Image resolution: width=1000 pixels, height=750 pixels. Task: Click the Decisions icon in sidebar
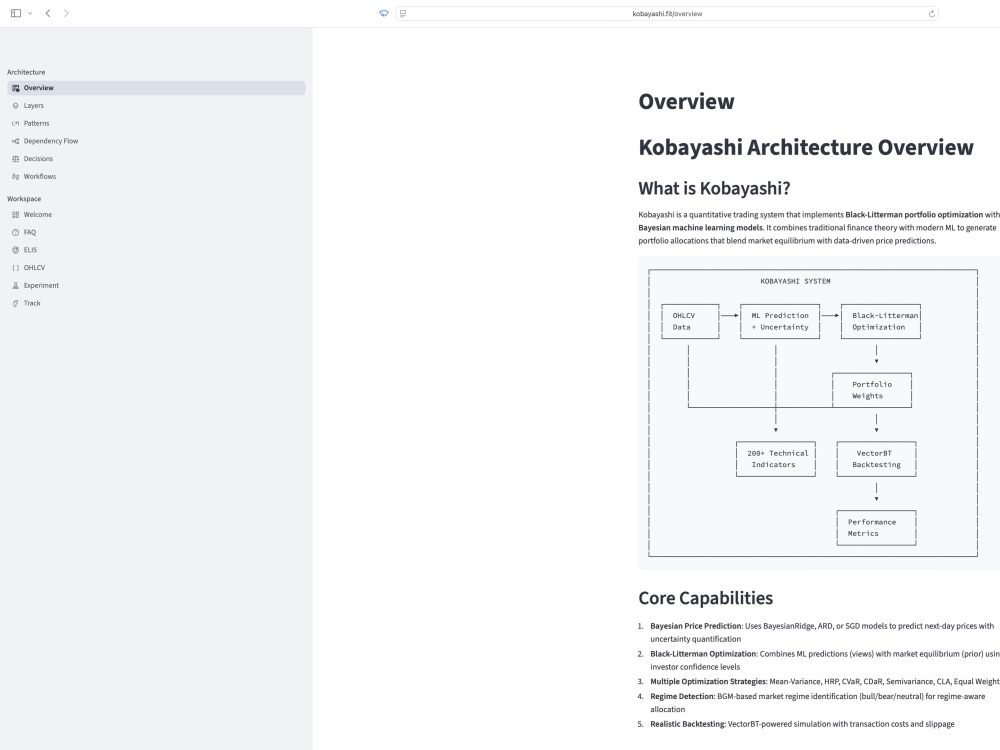click(x=16, y=159)
